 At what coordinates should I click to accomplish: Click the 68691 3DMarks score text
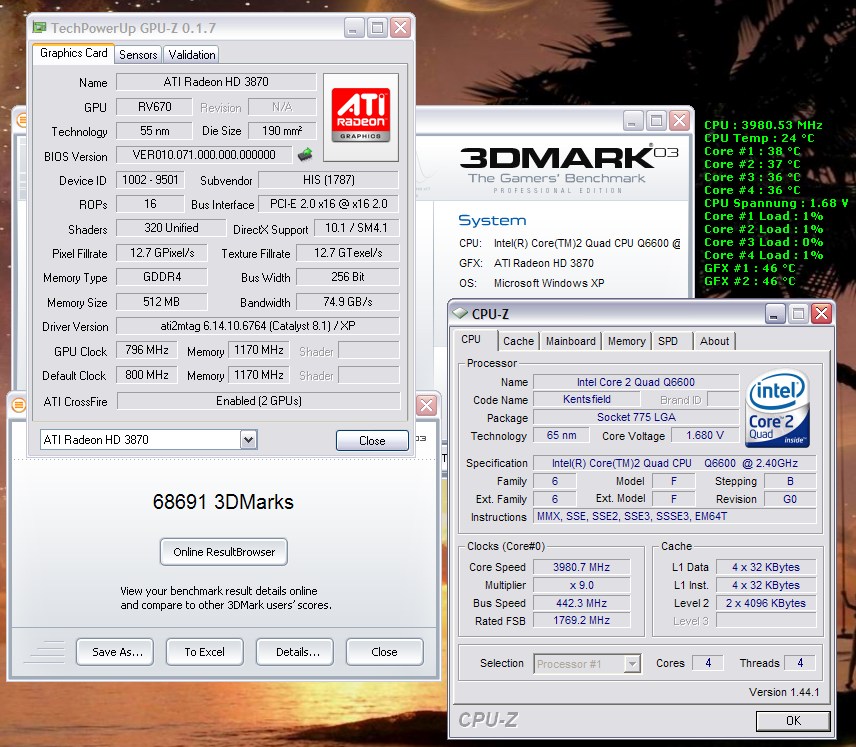pos(223,502)
